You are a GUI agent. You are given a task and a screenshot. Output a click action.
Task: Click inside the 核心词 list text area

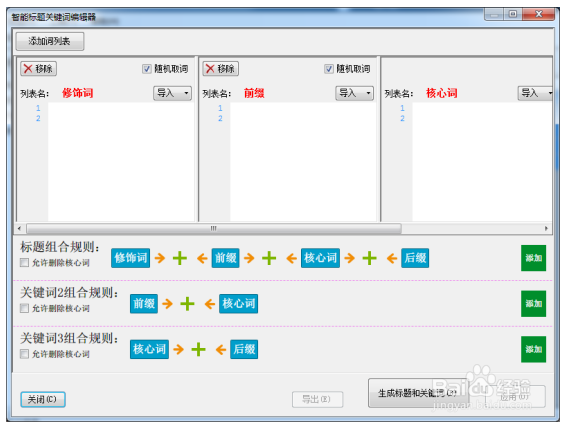(x=482, y=162)
